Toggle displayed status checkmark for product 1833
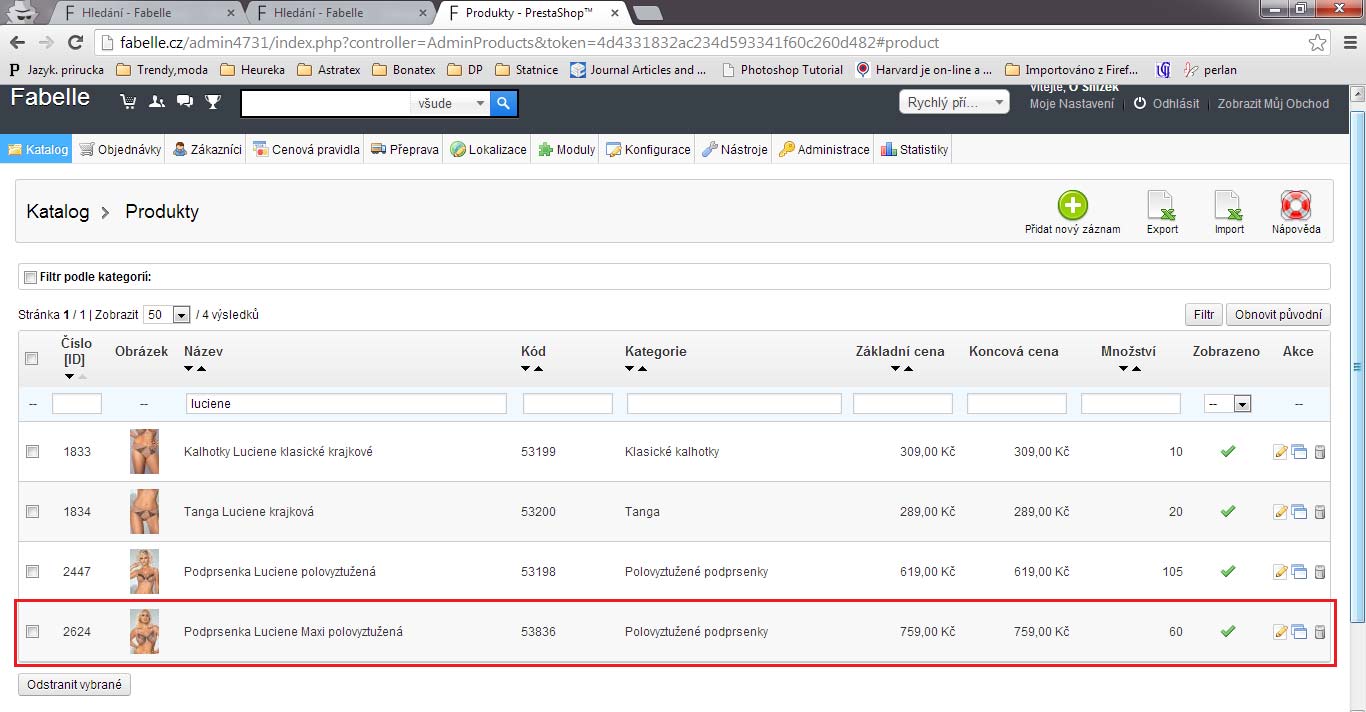The height and width of the screenshot is (712, 1366). click(1228, 452)
